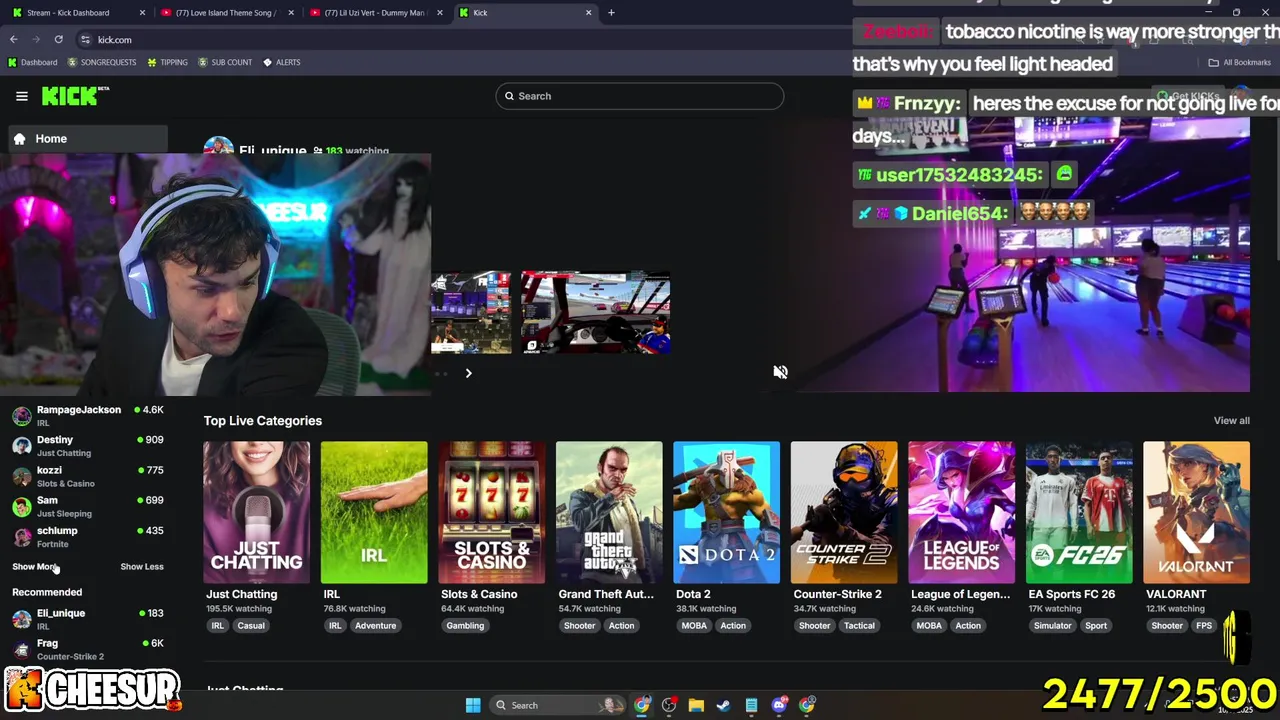This screenshot has height=720, width=1280.
Task: Switch to Stream - Kick Dashboard tab
Action: pyautogui.click(x=80, y=13)
